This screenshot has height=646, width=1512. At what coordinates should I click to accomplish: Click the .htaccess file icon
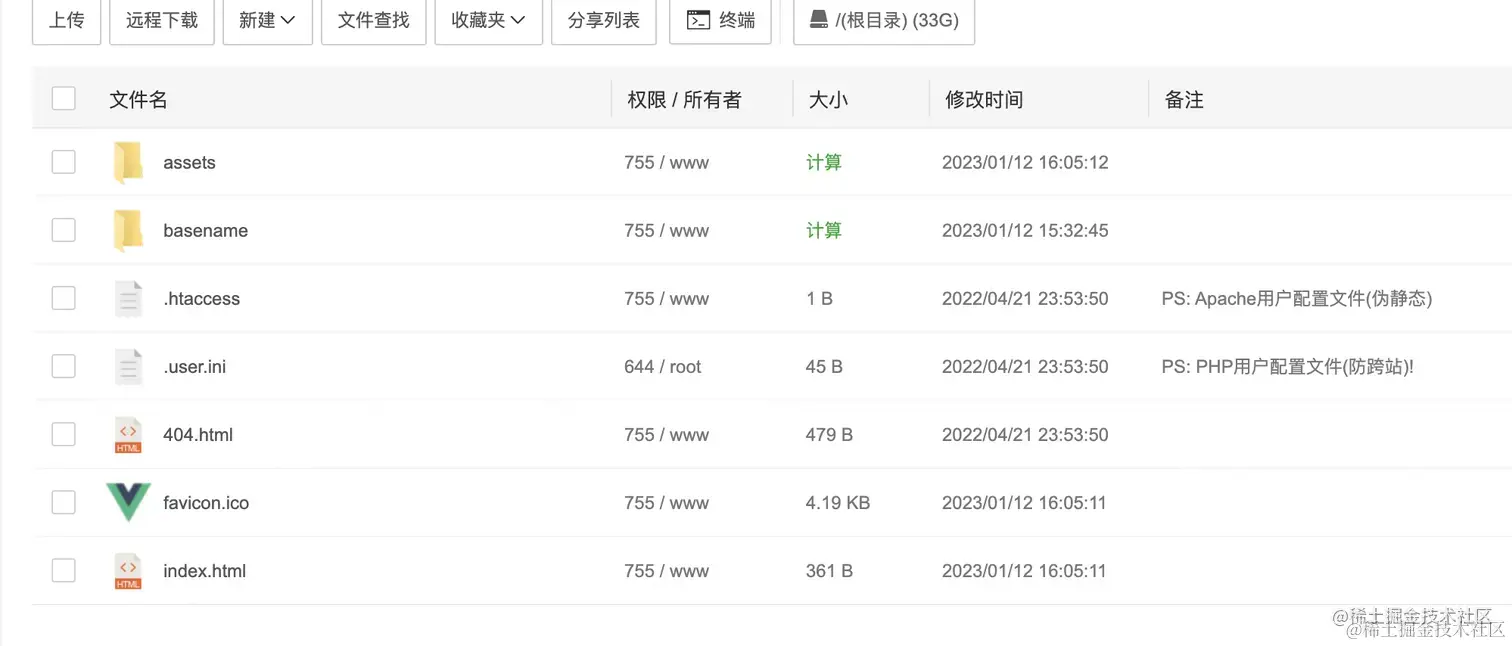tap(128, 299)
